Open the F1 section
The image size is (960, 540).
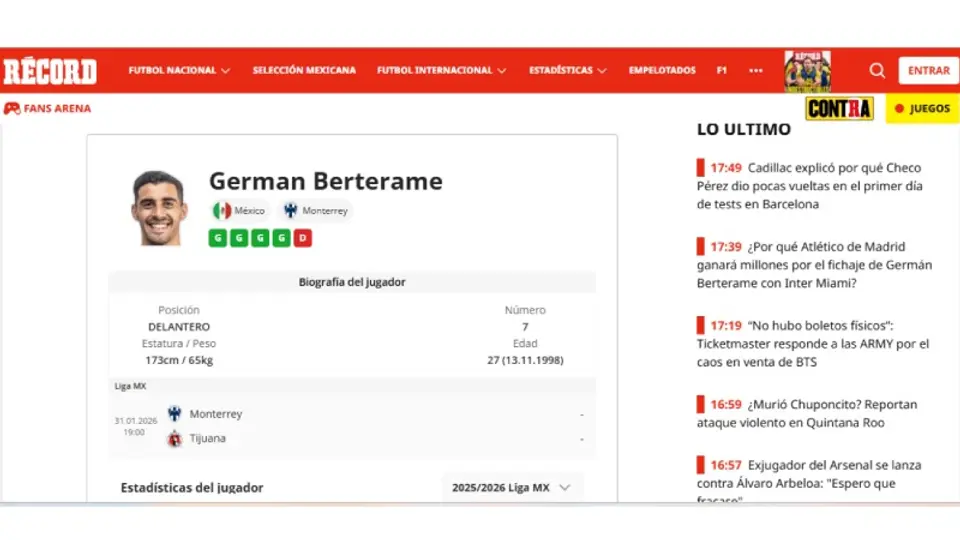point(722,70)
